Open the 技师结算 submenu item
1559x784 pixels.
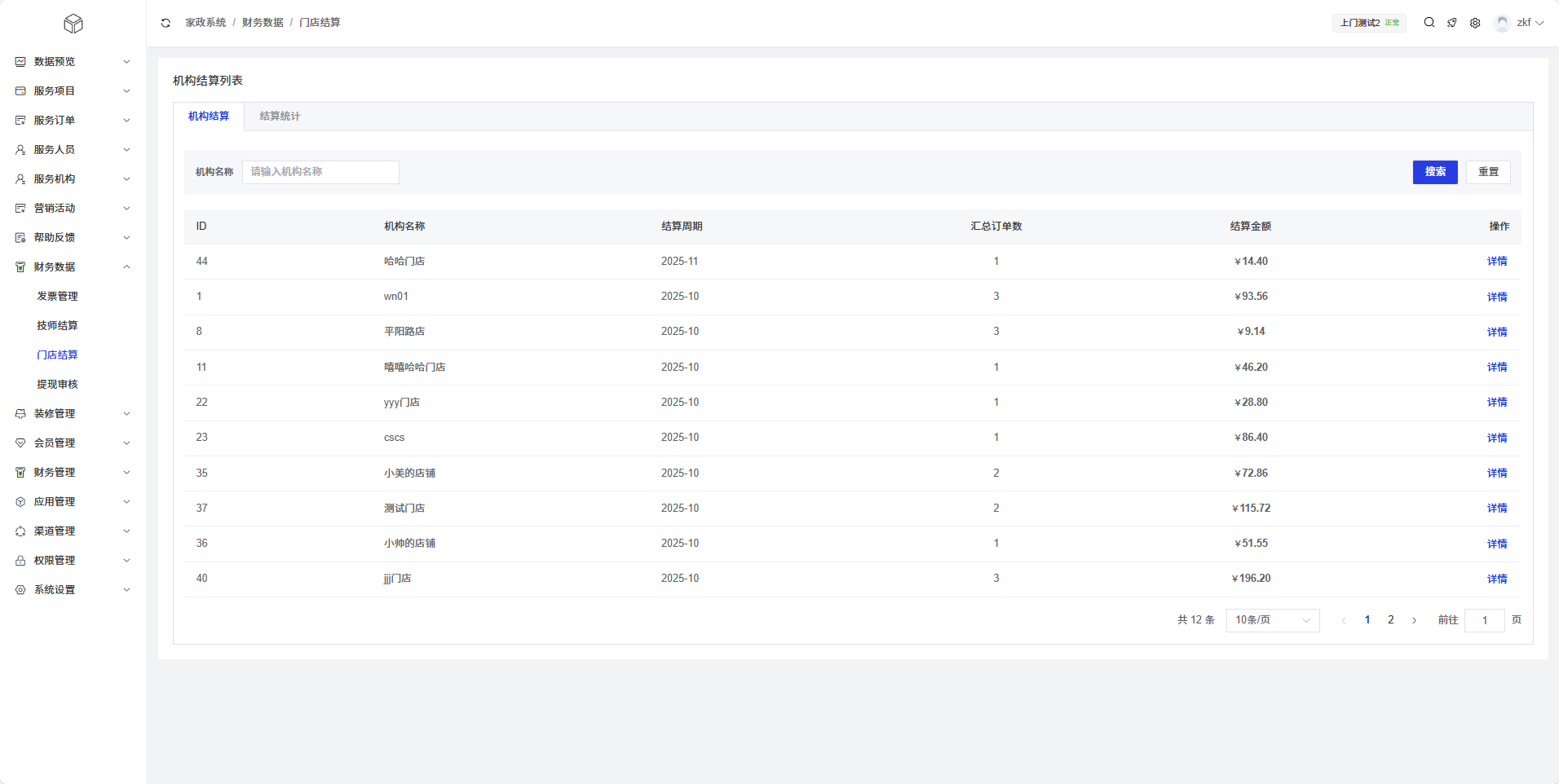(57, 326)
